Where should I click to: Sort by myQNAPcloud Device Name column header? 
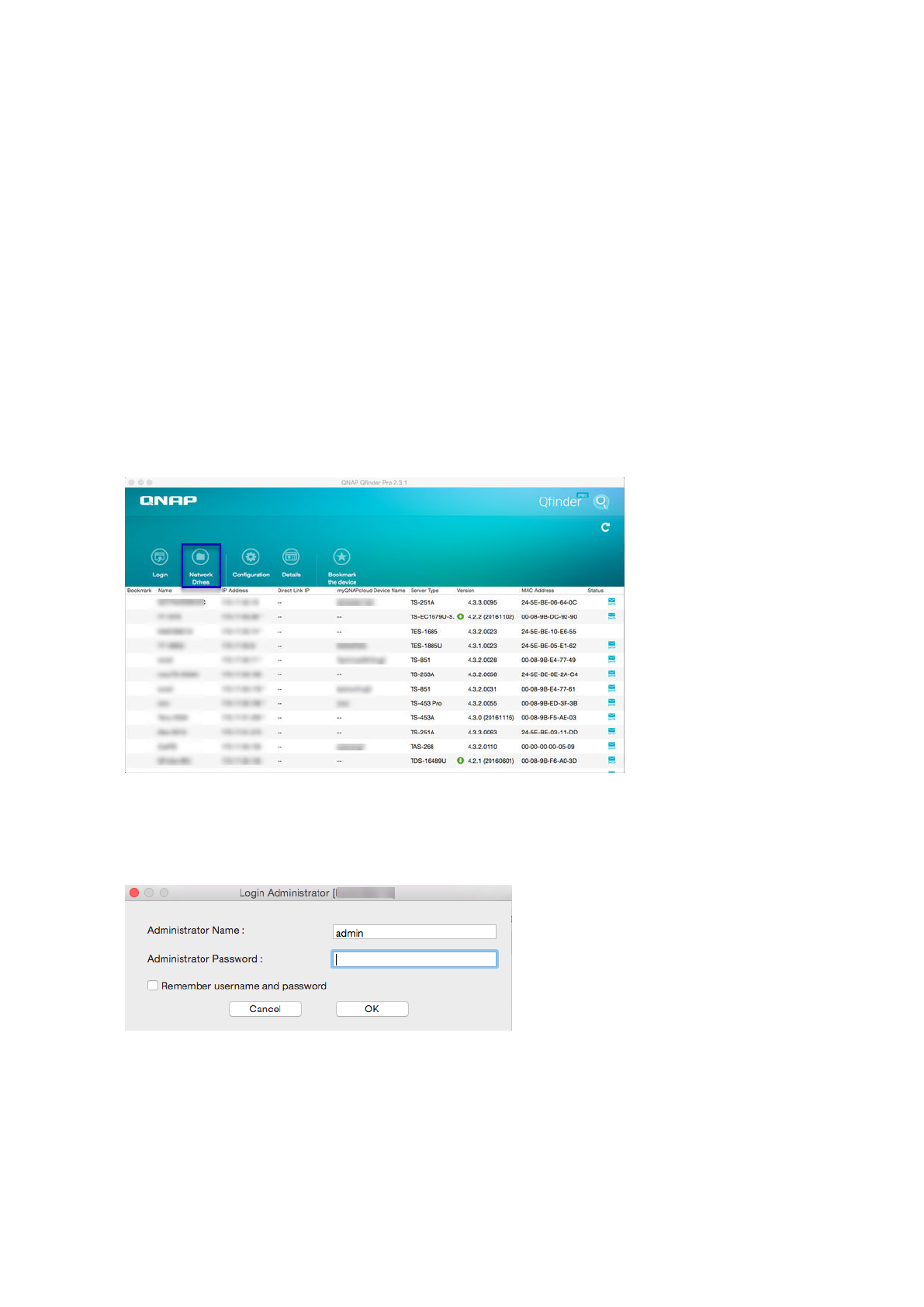pyautogui.click(x=371, y=591)
